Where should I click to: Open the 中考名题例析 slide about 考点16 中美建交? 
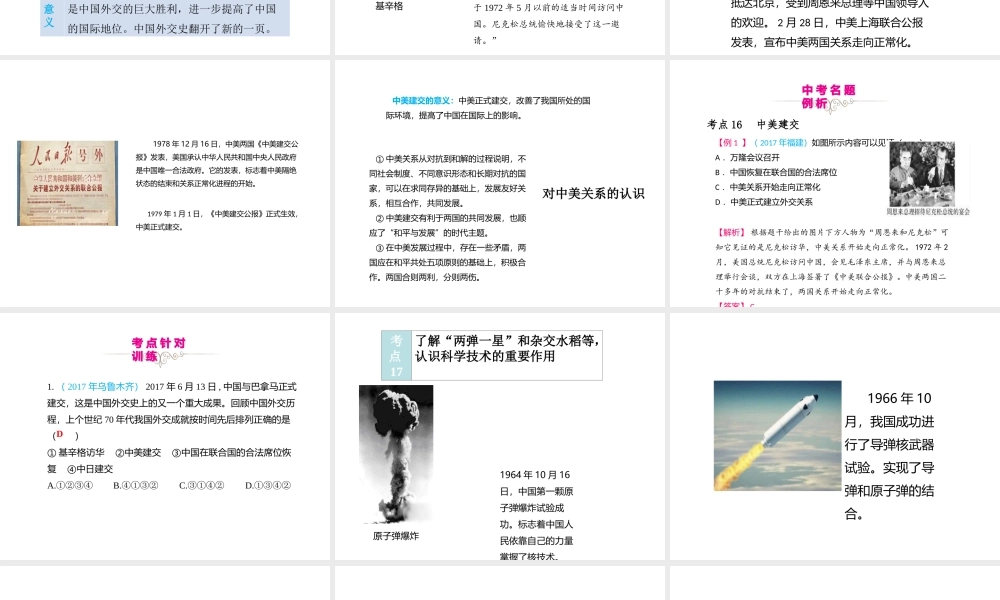(835, 183)
